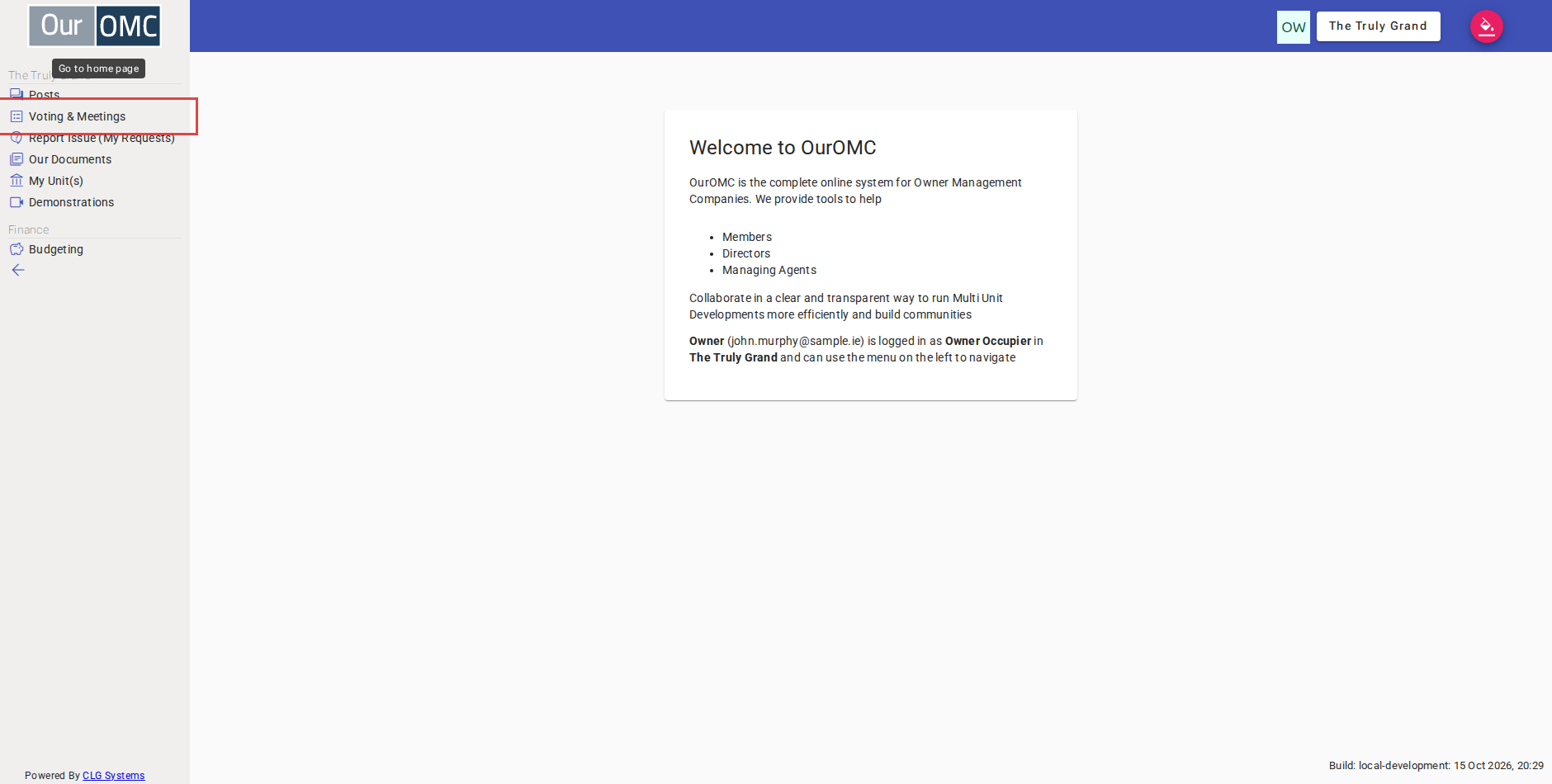The width and height of the screenshot is (1552, 784).
Task: Open Voting & Meetings in the sidebar
Action: 95,116
